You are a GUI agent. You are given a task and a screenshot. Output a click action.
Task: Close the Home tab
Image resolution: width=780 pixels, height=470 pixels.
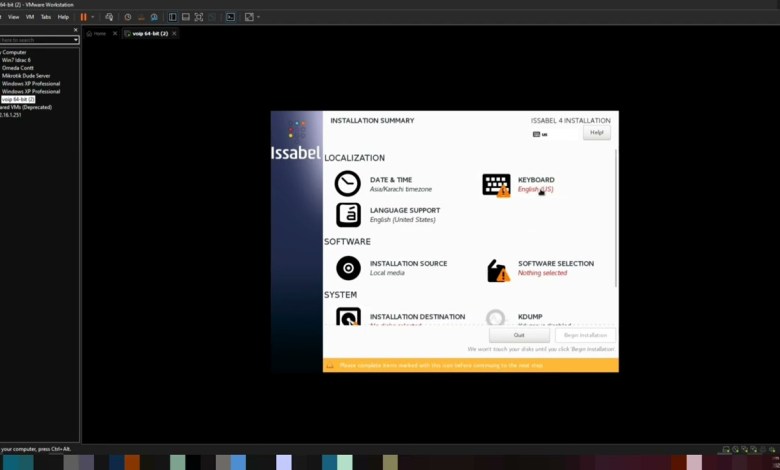115,33
